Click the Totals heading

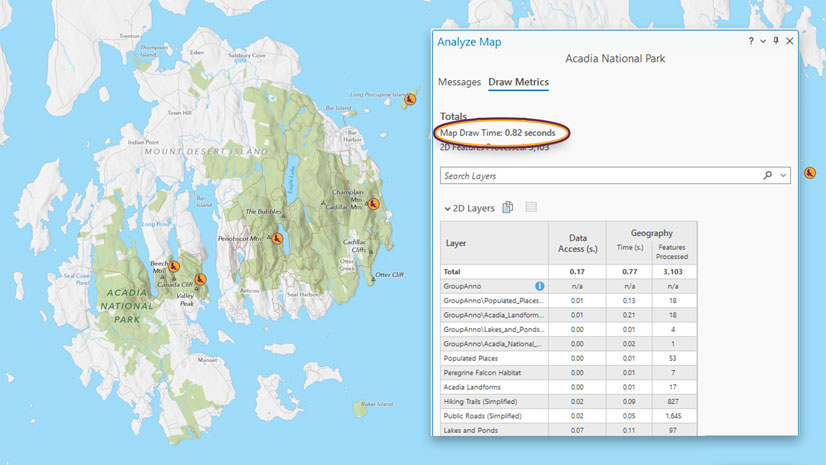454,116
